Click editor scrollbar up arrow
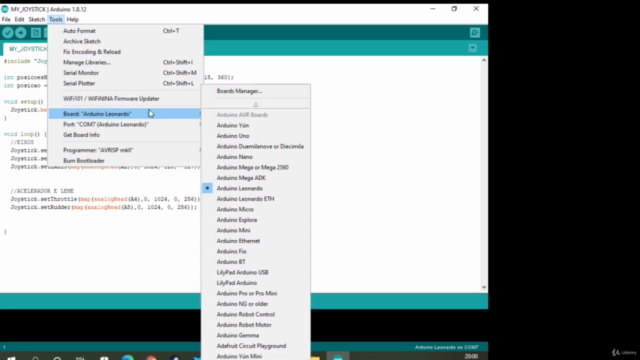The width and height of the screenshot is (640, 360). pos(484,60)
